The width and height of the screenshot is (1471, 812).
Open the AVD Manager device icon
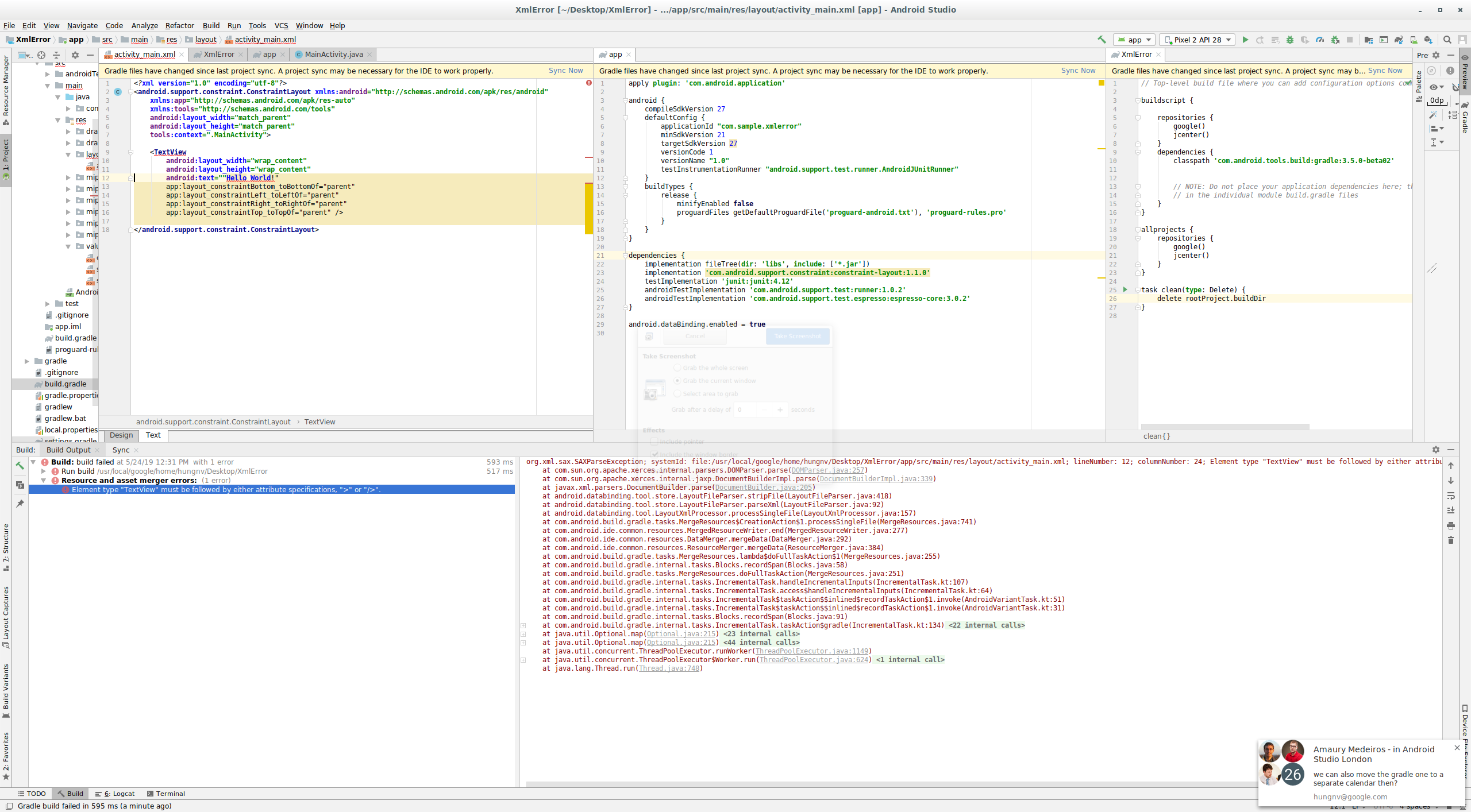coord(1413,40)
